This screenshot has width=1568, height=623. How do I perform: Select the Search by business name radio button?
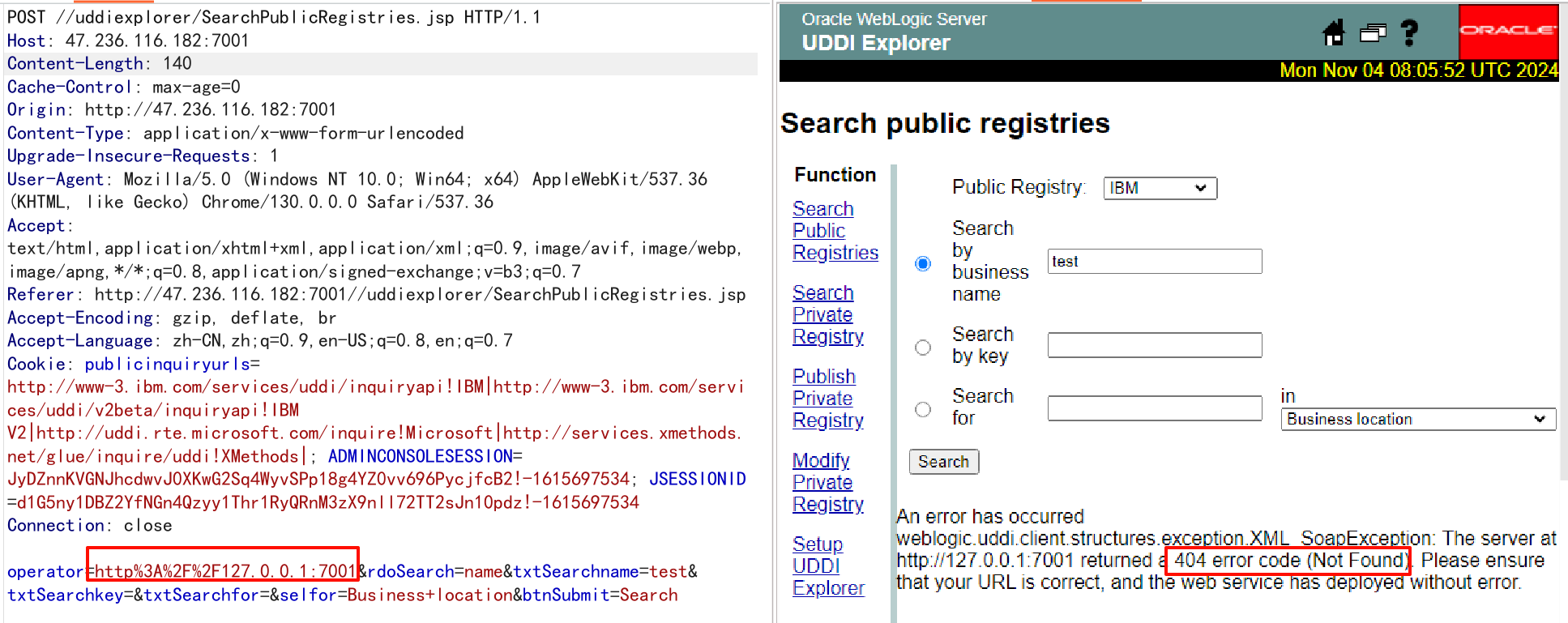click(x=923, y=263)
